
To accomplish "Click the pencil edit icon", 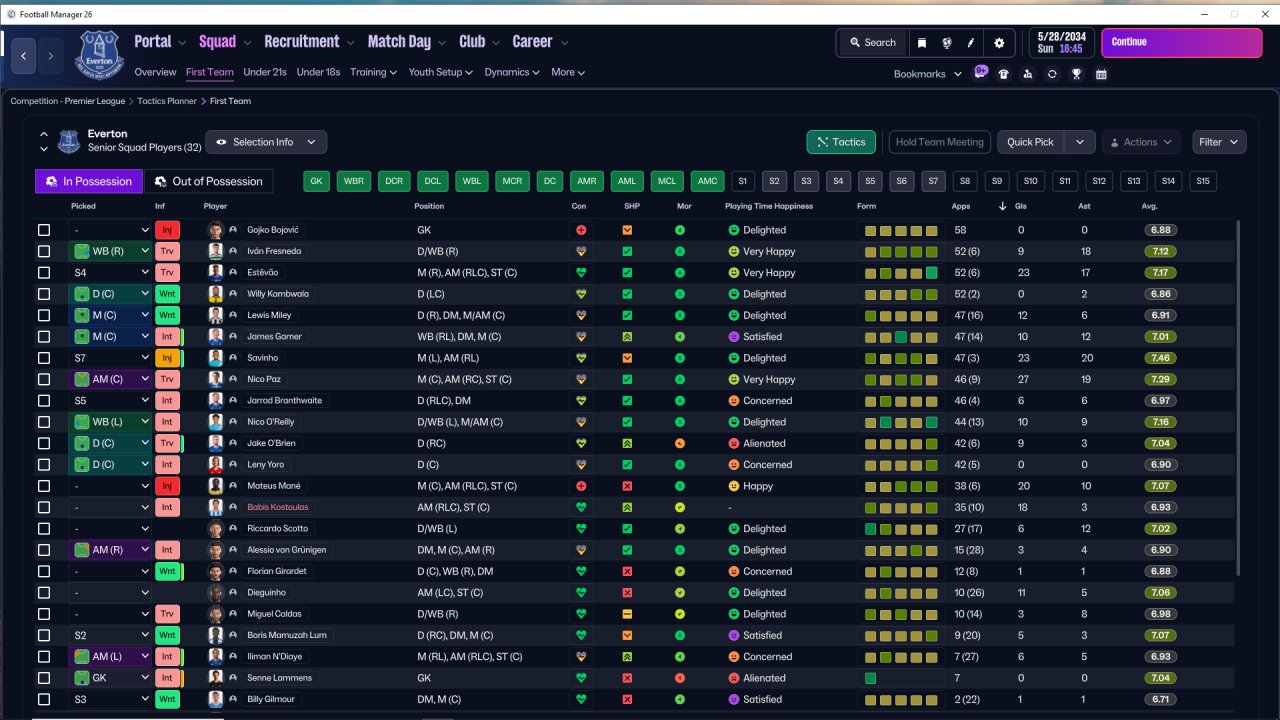I will [970, 43].
